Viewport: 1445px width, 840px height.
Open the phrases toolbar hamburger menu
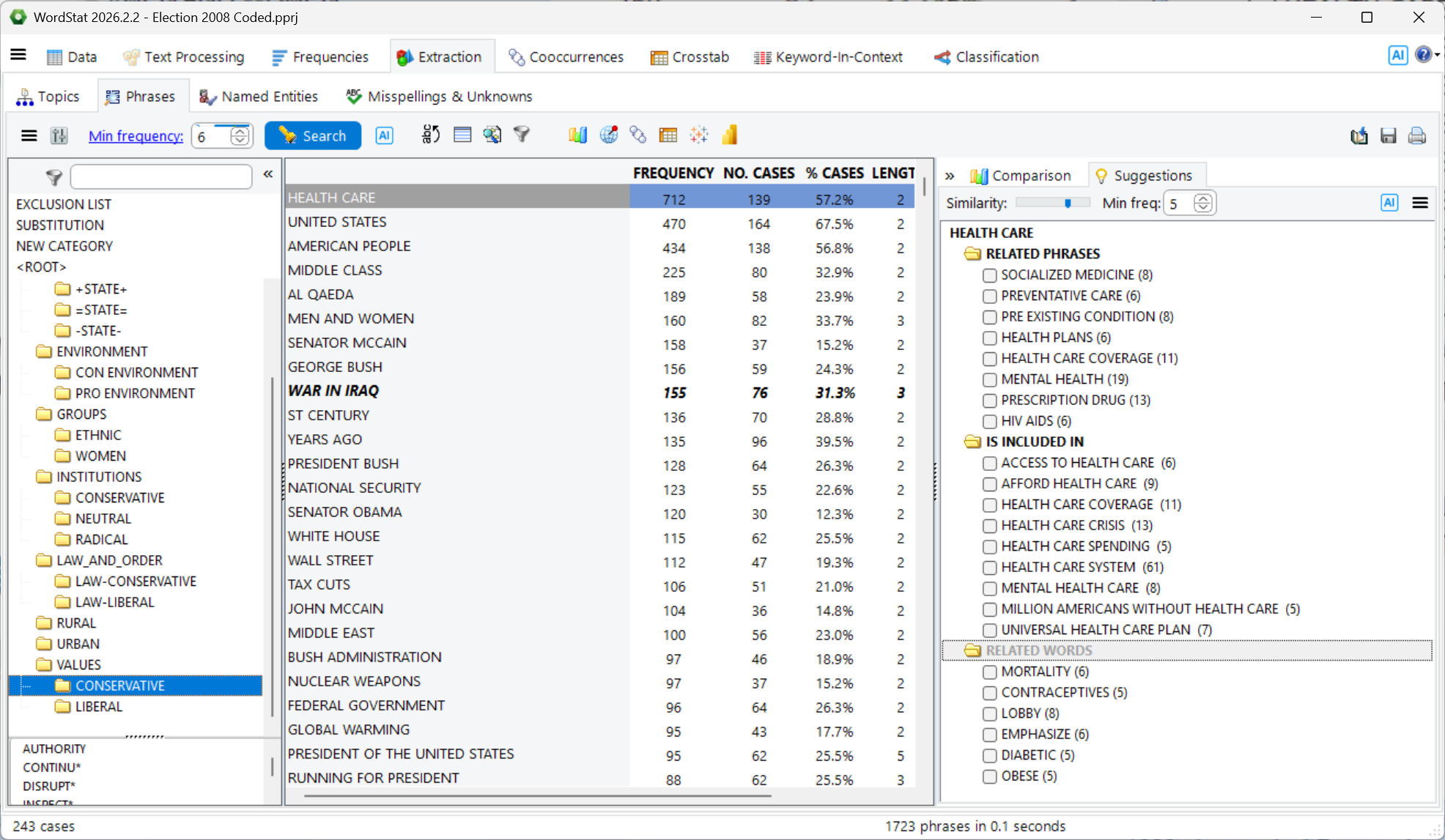pos(29,135)
